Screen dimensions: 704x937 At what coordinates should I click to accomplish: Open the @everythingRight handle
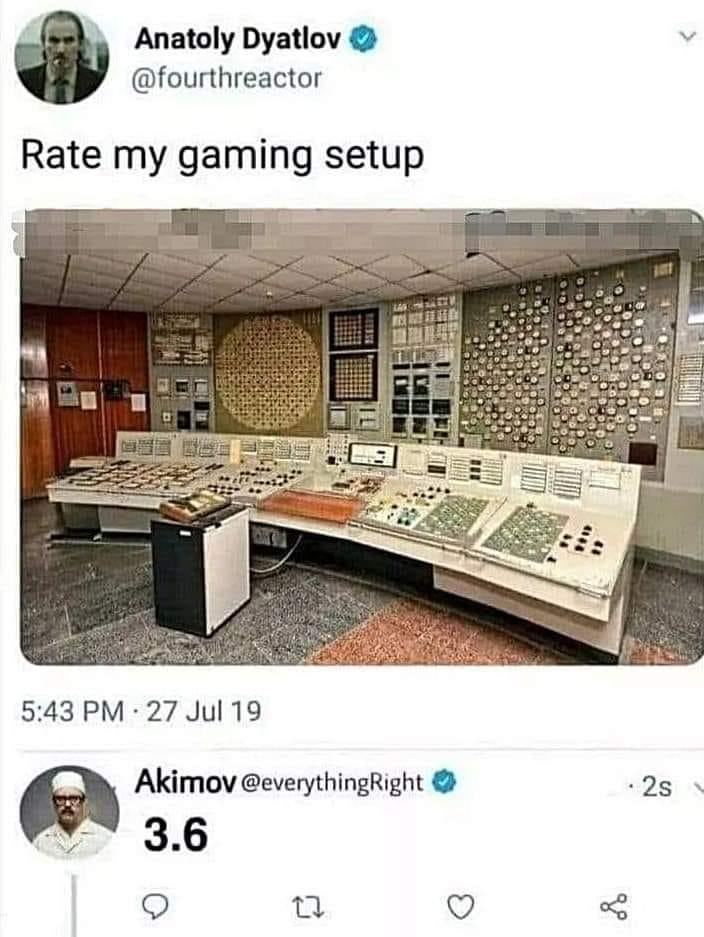[x=332, y=783]
